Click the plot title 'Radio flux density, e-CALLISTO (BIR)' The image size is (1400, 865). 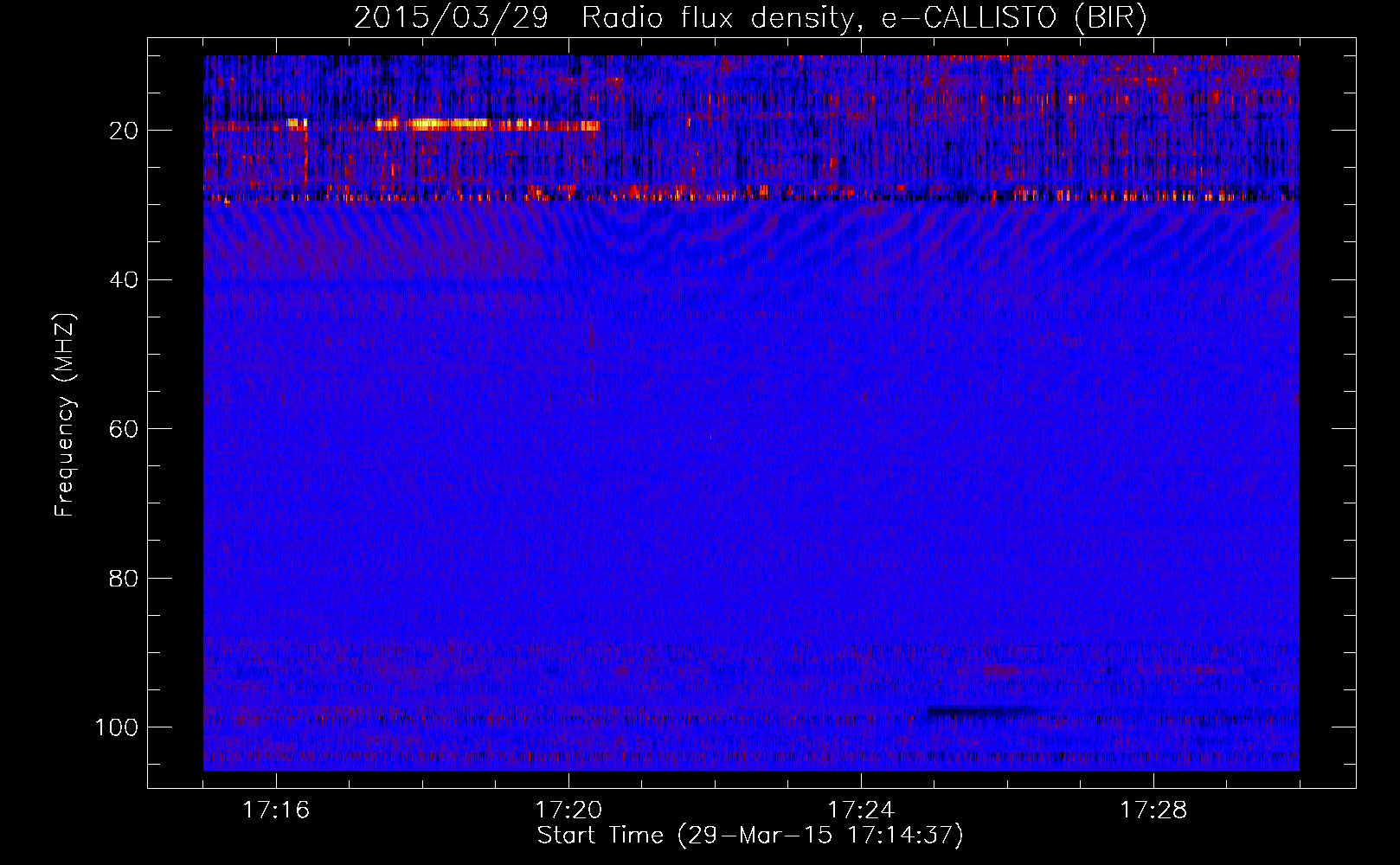(864, 18)
